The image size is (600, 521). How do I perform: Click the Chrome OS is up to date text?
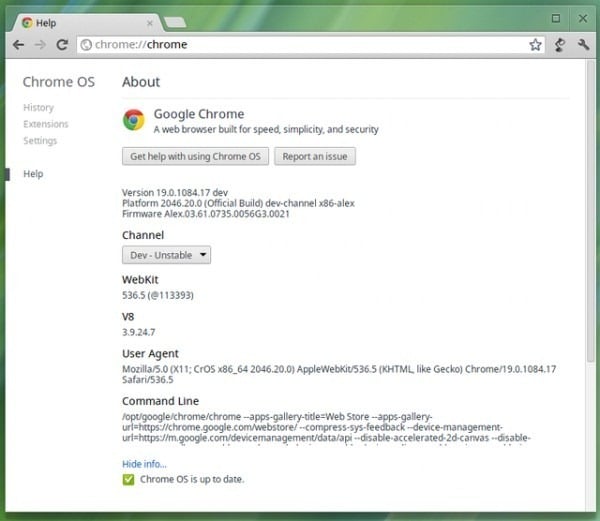[192, 479]
